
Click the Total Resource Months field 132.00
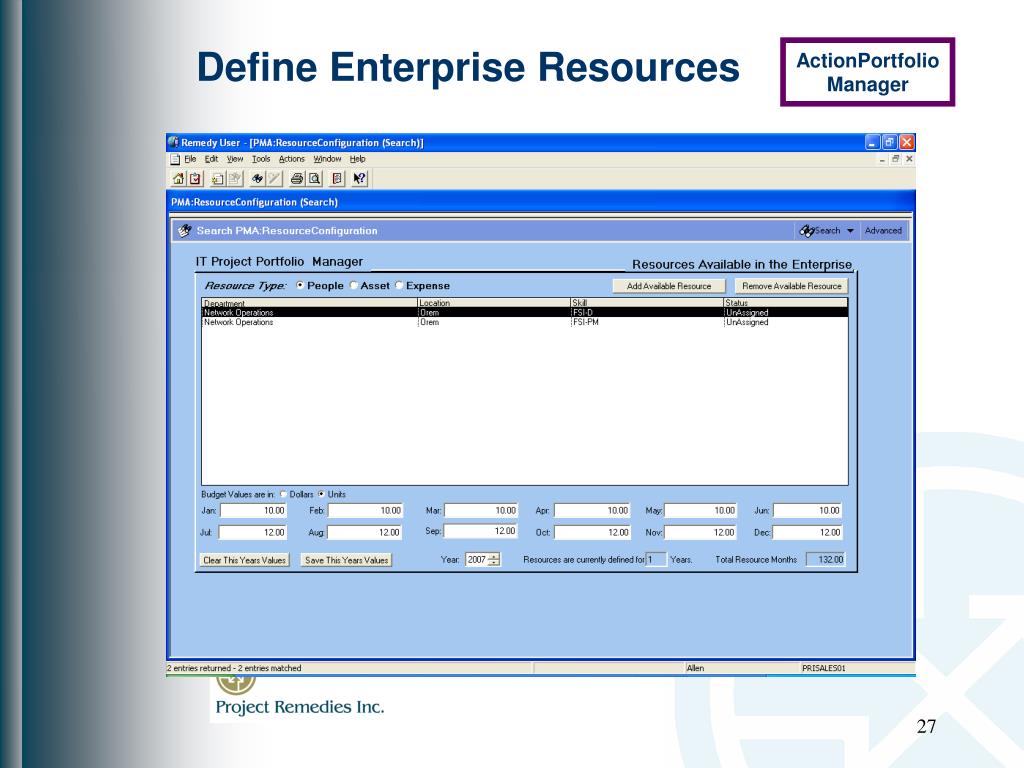(x=825, y=560)
